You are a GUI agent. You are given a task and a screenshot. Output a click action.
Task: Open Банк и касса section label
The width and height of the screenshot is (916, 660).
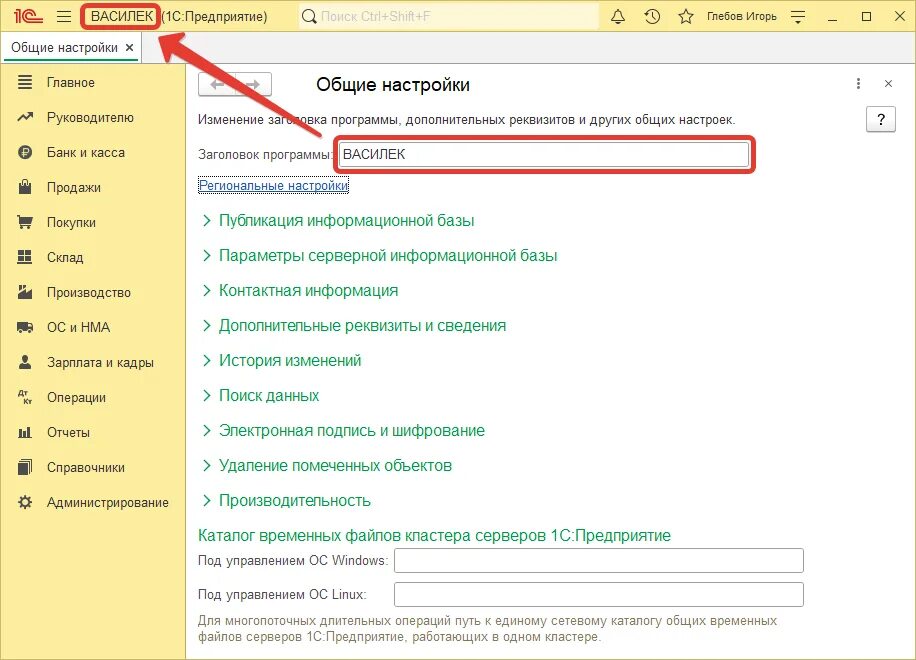pos(86,152)
